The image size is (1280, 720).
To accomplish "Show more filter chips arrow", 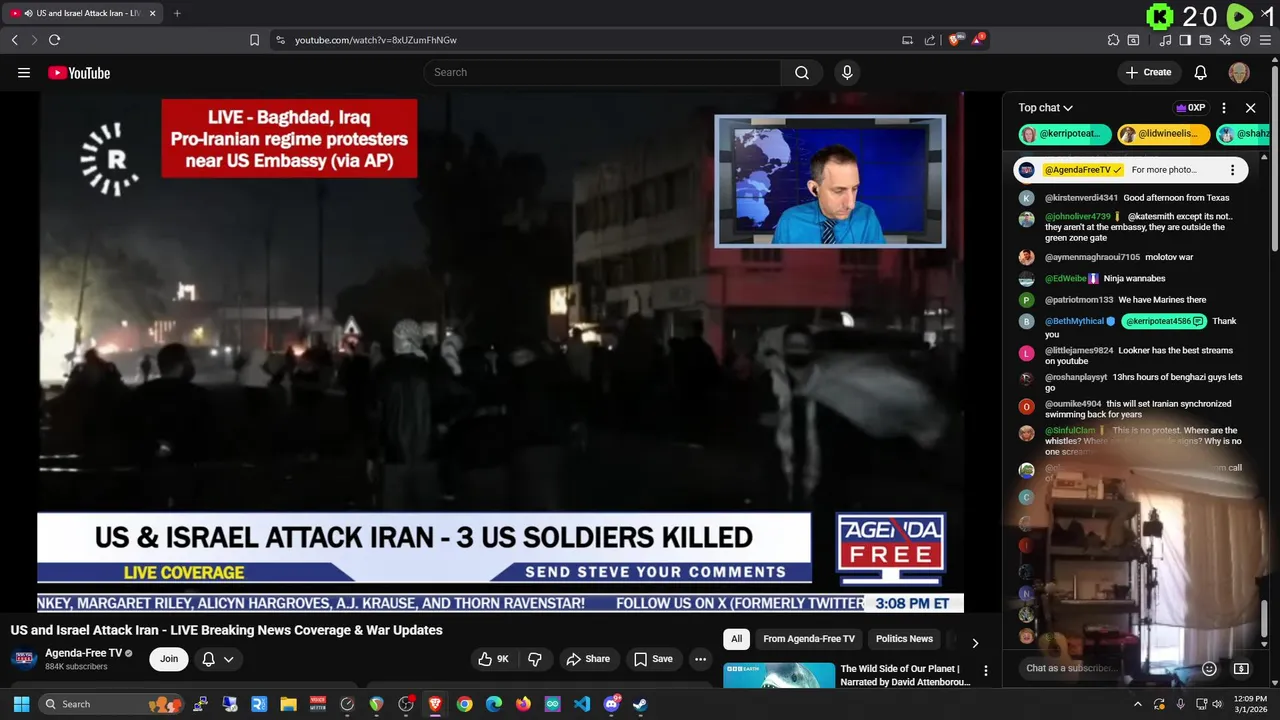I will click(x=975, y=642).
